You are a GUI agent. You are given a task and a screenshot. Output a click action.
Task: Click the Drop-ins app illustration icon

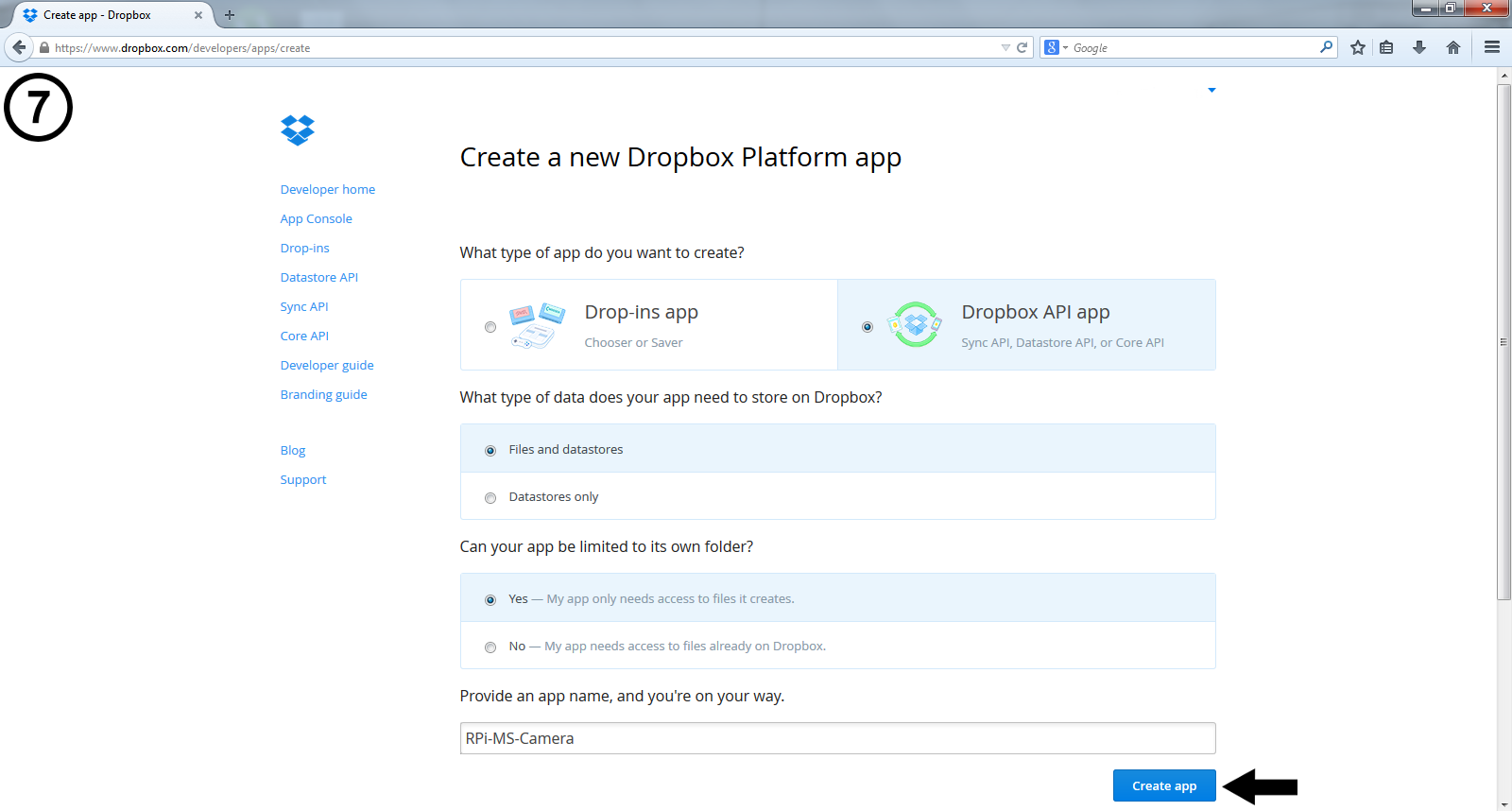(537, 325)
